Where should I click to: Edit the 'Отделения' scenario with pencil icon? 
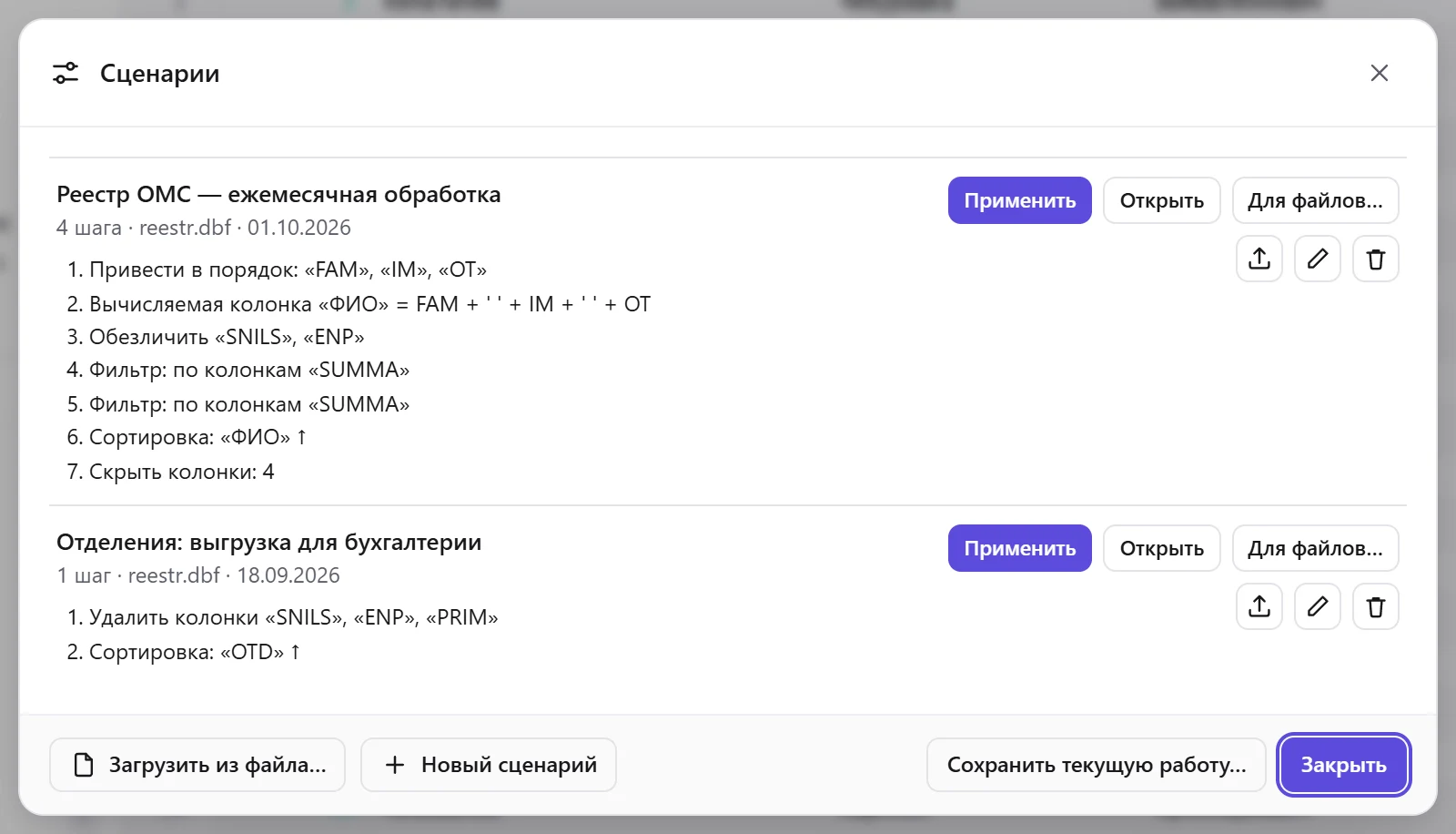coord(1318,606)
